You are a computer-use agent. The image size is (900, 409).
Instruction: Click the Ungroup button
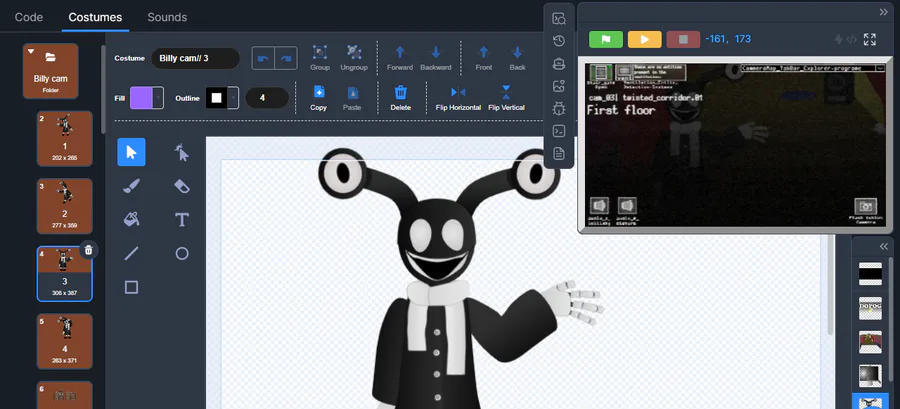pyautogui.click(x=354, y=58)
